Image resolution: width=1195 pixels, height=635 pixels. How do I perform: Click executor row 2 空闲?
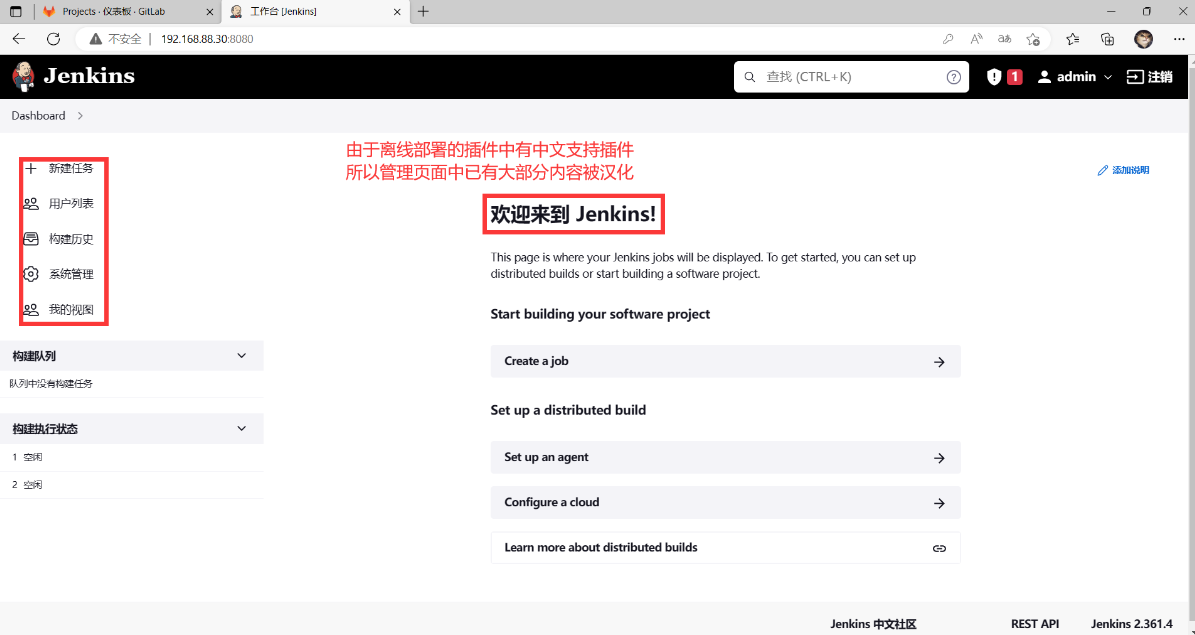132,485
